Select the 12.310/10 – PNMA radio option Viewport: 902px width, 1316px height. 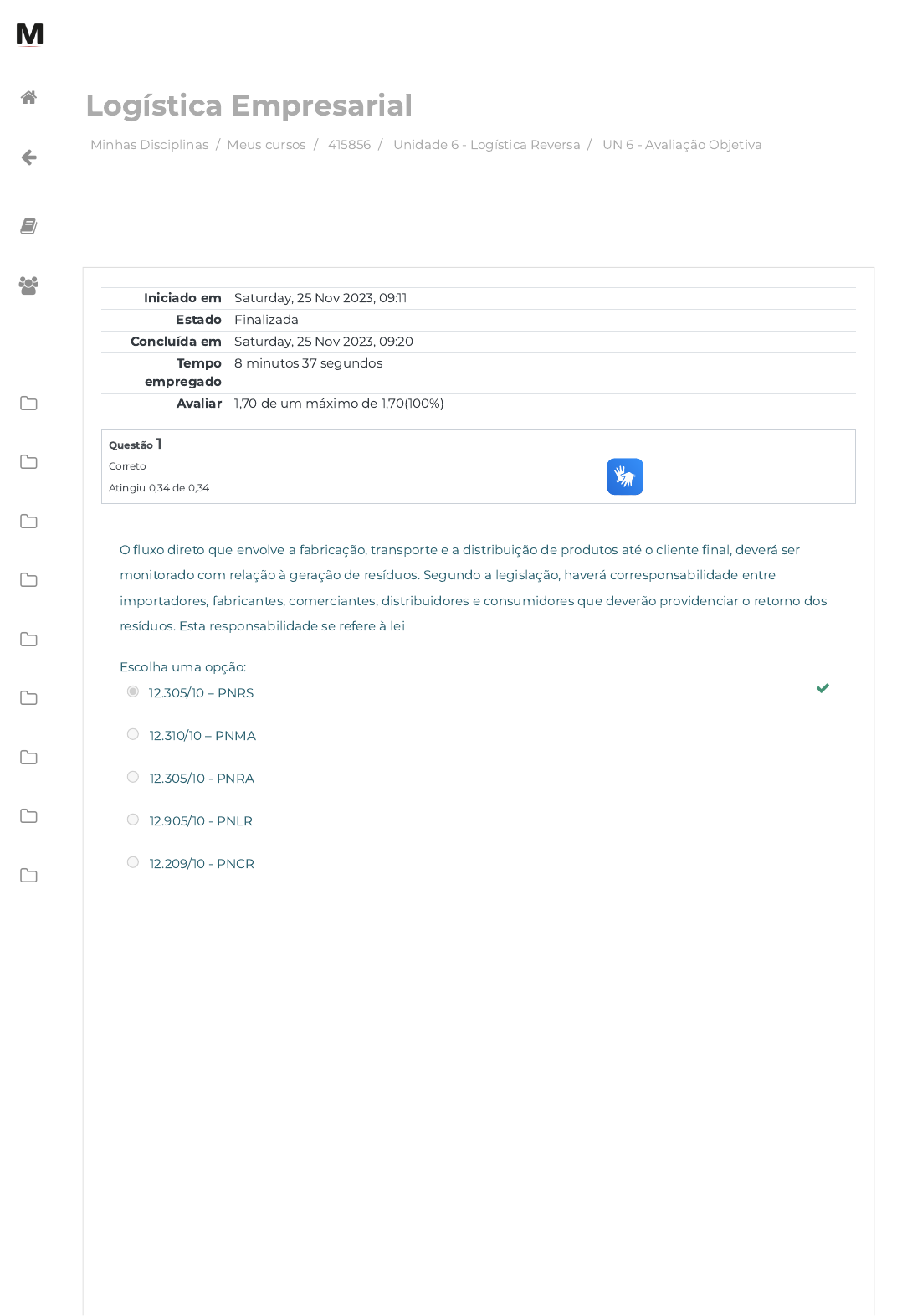coord(133,734)
